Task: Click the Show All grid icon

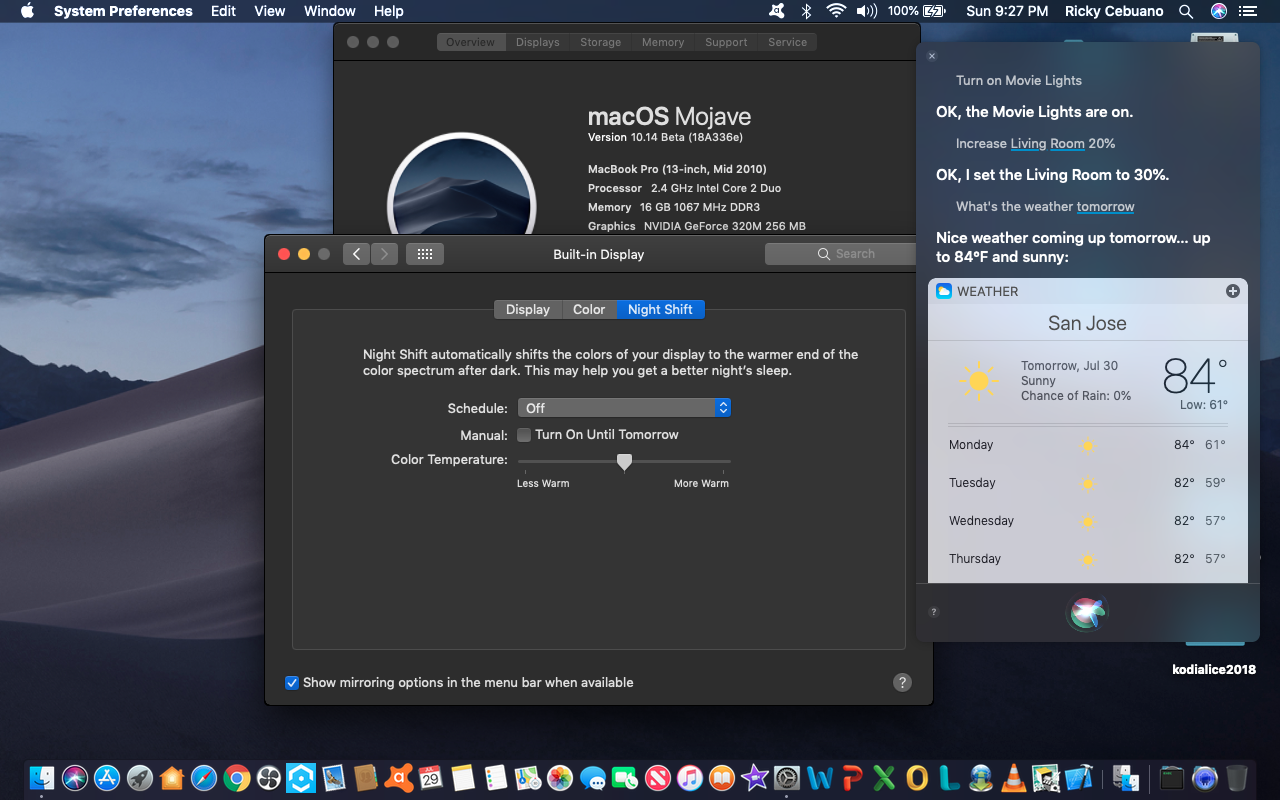Action: coord(424,254)
